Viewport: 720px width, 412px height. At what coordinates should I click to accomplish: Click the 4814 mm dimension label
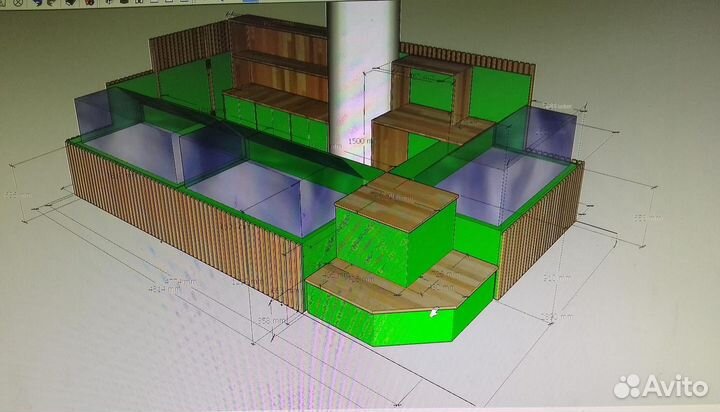(x=165, y=290)
